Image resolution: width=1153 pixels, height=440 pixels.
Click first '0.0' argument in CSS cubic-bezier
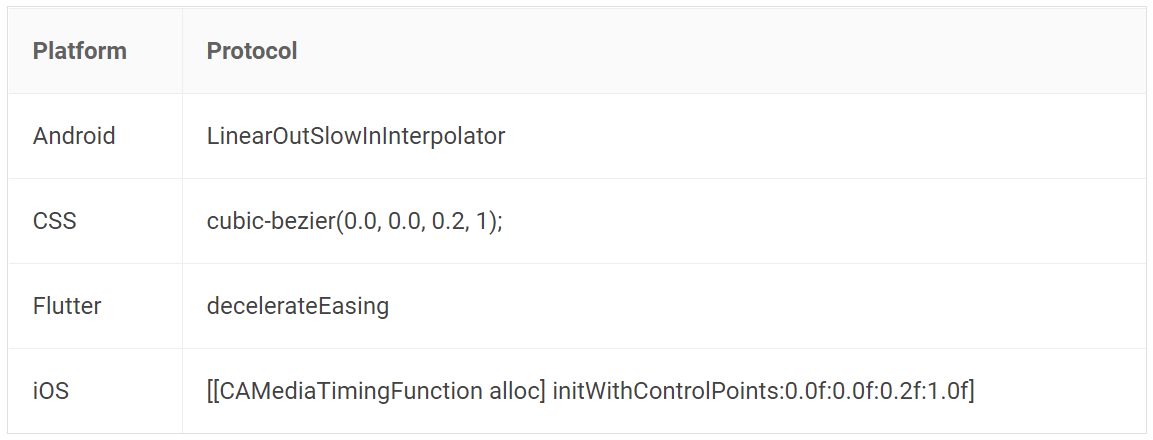360,221
